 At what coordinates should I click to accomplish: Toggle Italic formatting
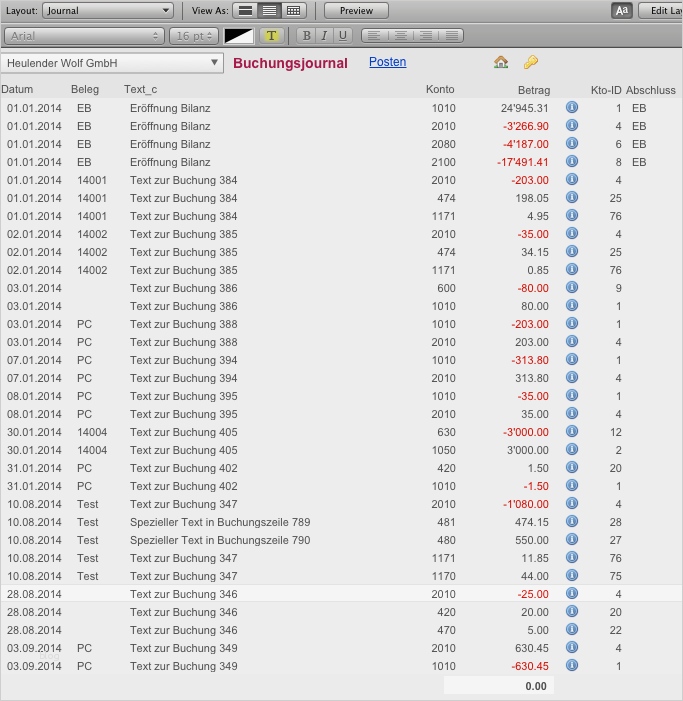[325, 36]
